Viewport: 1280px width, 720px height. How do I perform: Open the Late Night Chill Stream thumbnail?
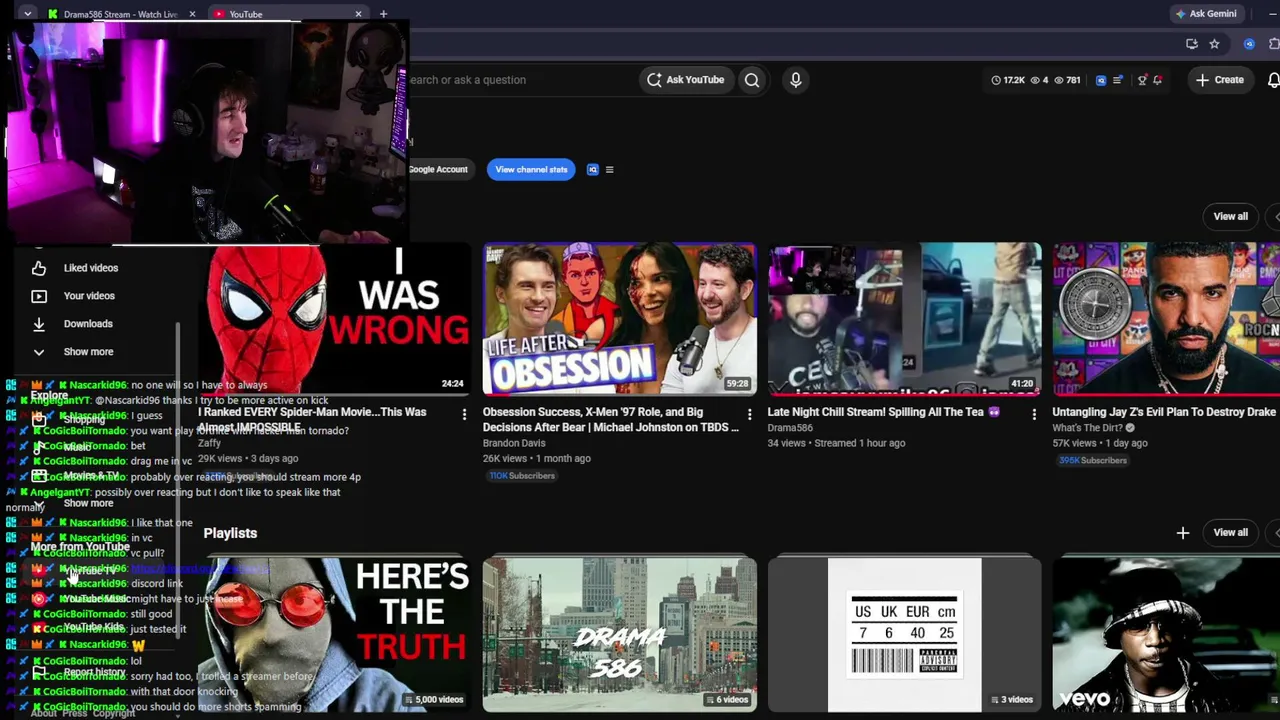(x=904, y=319)
